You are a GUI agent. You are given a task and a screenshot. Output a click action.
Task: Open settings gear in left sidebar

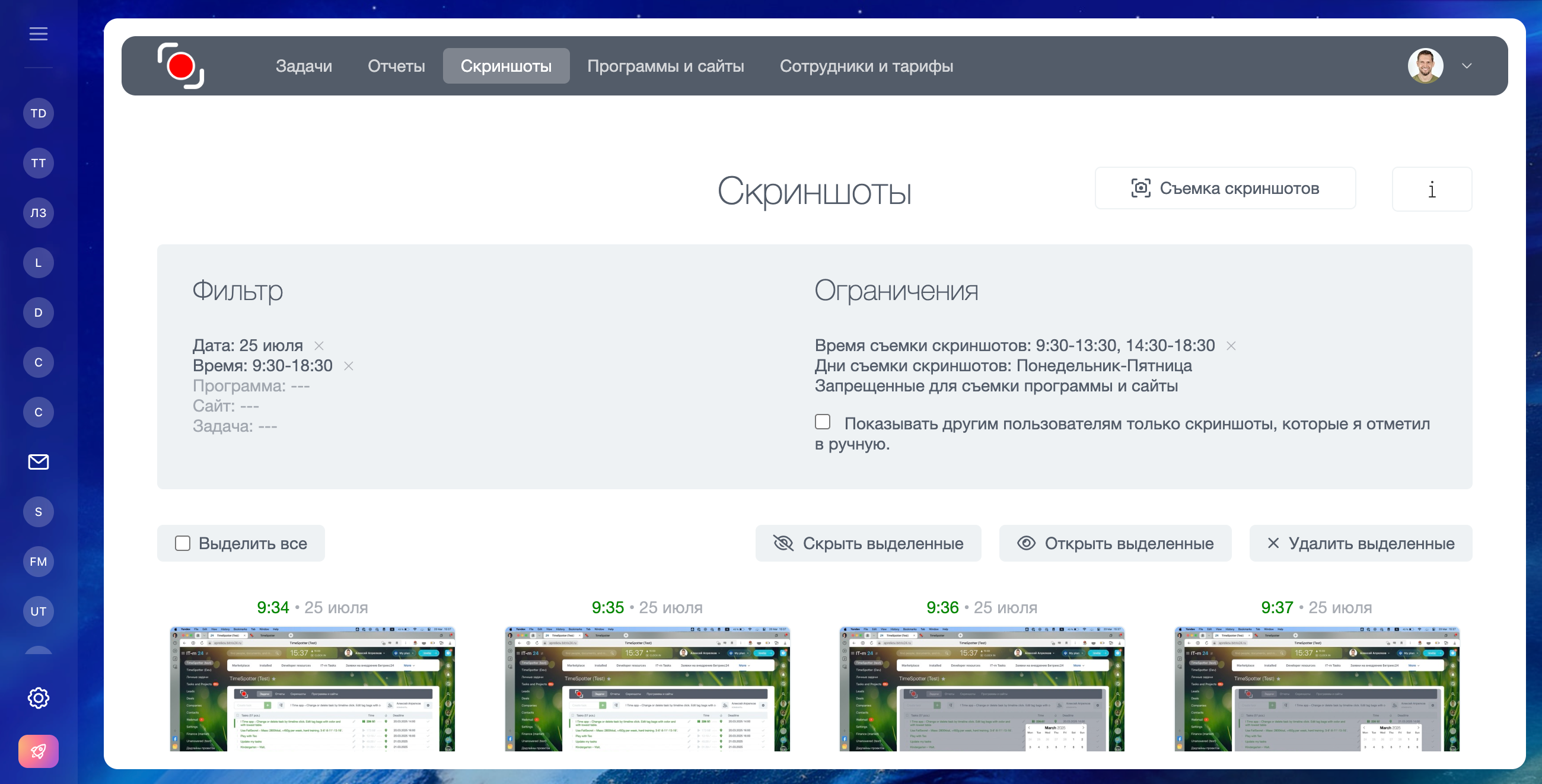click(x=39, y=698)
